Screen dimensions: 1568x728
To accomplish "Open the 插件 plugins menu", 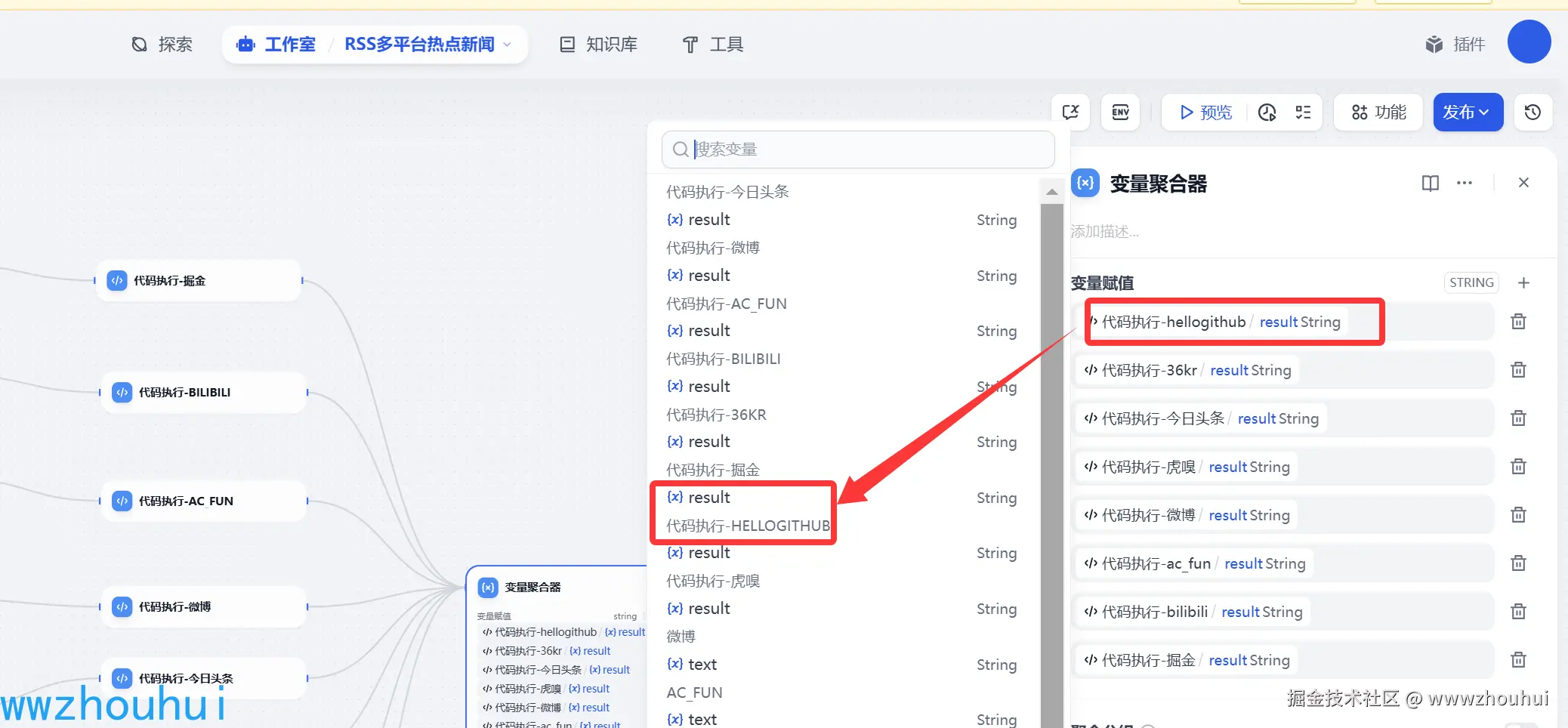I will (x=1455, y=45).
